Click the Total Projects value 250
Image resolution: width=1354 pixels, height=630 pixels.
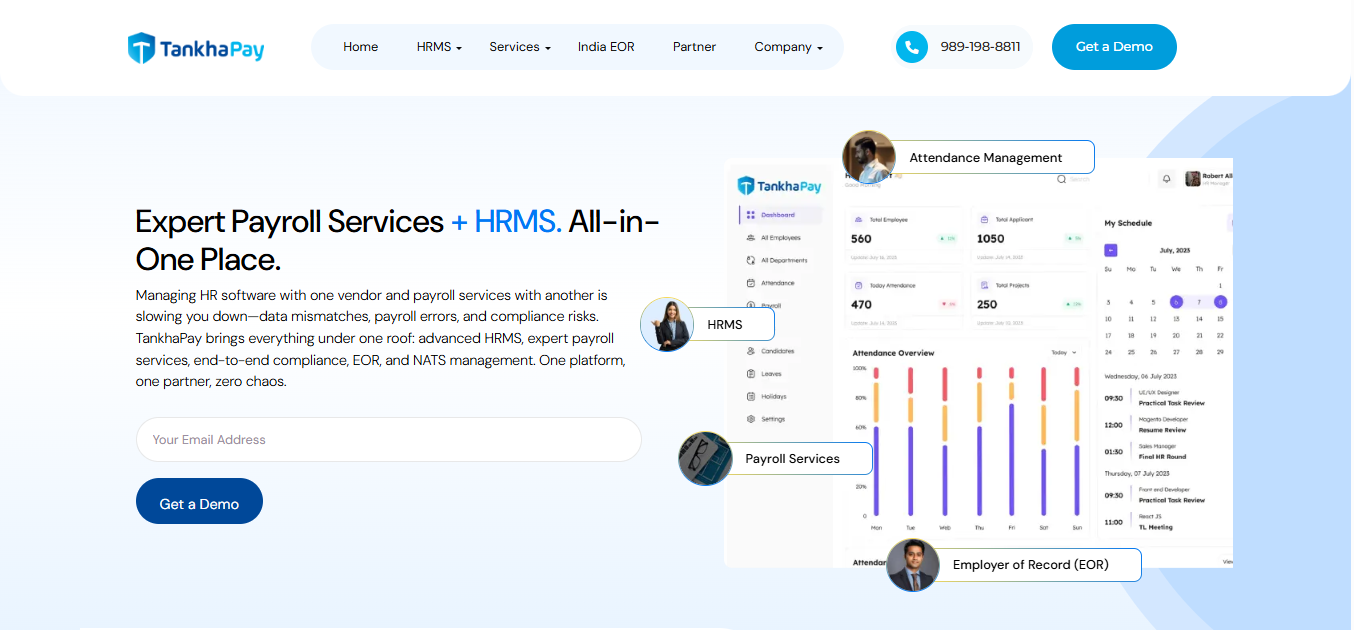(987, 305)
